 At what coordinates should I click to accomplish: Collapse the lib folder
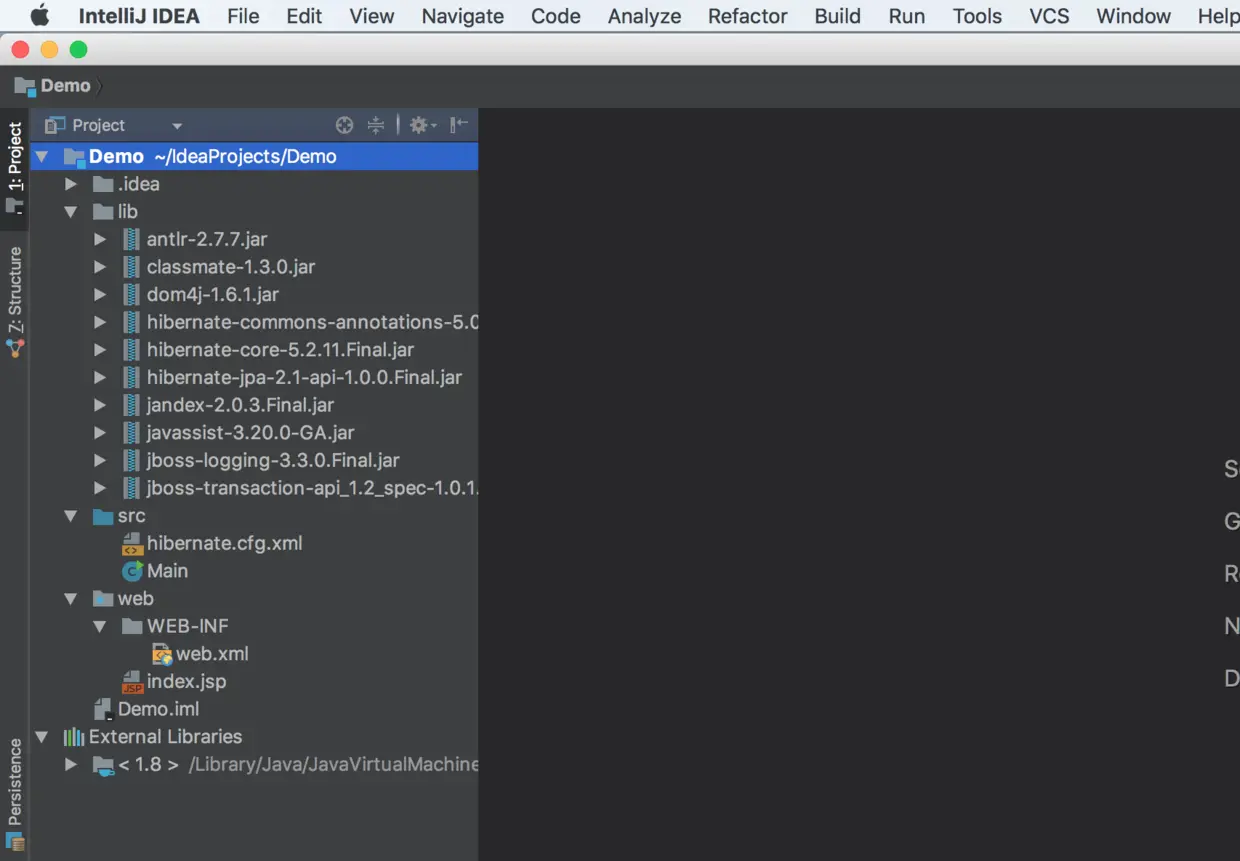tap(70, 212)
